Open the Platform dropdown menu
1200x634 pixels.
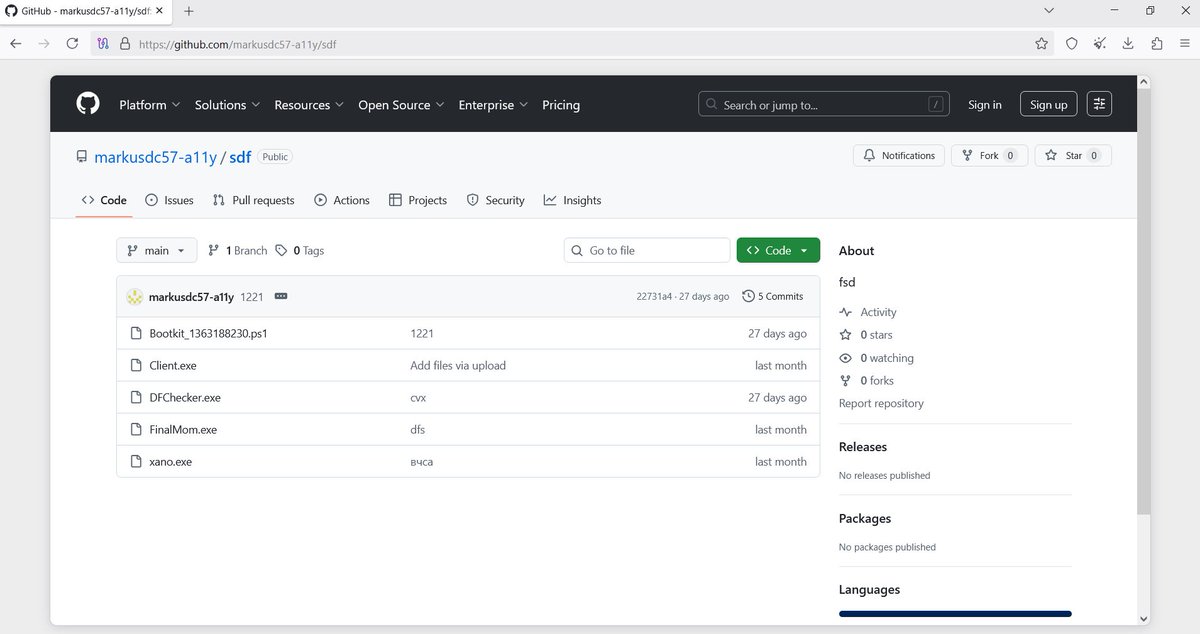[149, 105]
